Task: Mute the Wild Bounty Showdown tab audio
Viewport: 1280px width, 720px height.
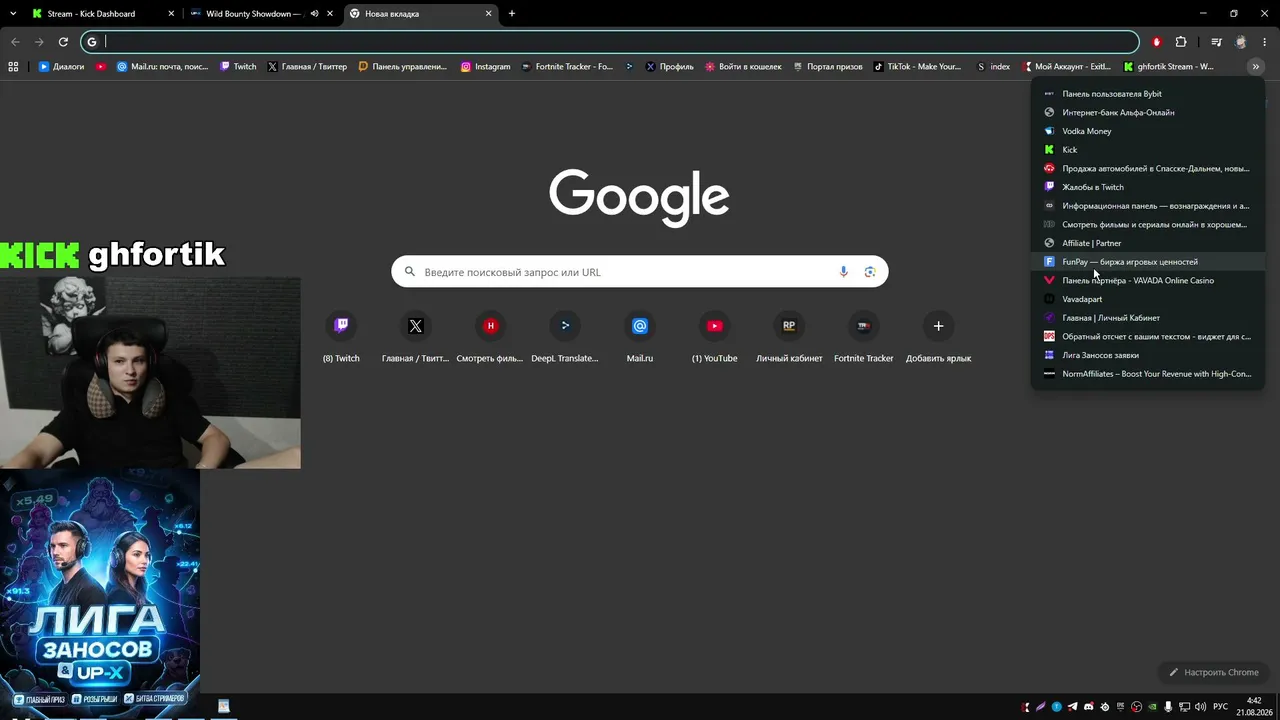Action: 315,14
